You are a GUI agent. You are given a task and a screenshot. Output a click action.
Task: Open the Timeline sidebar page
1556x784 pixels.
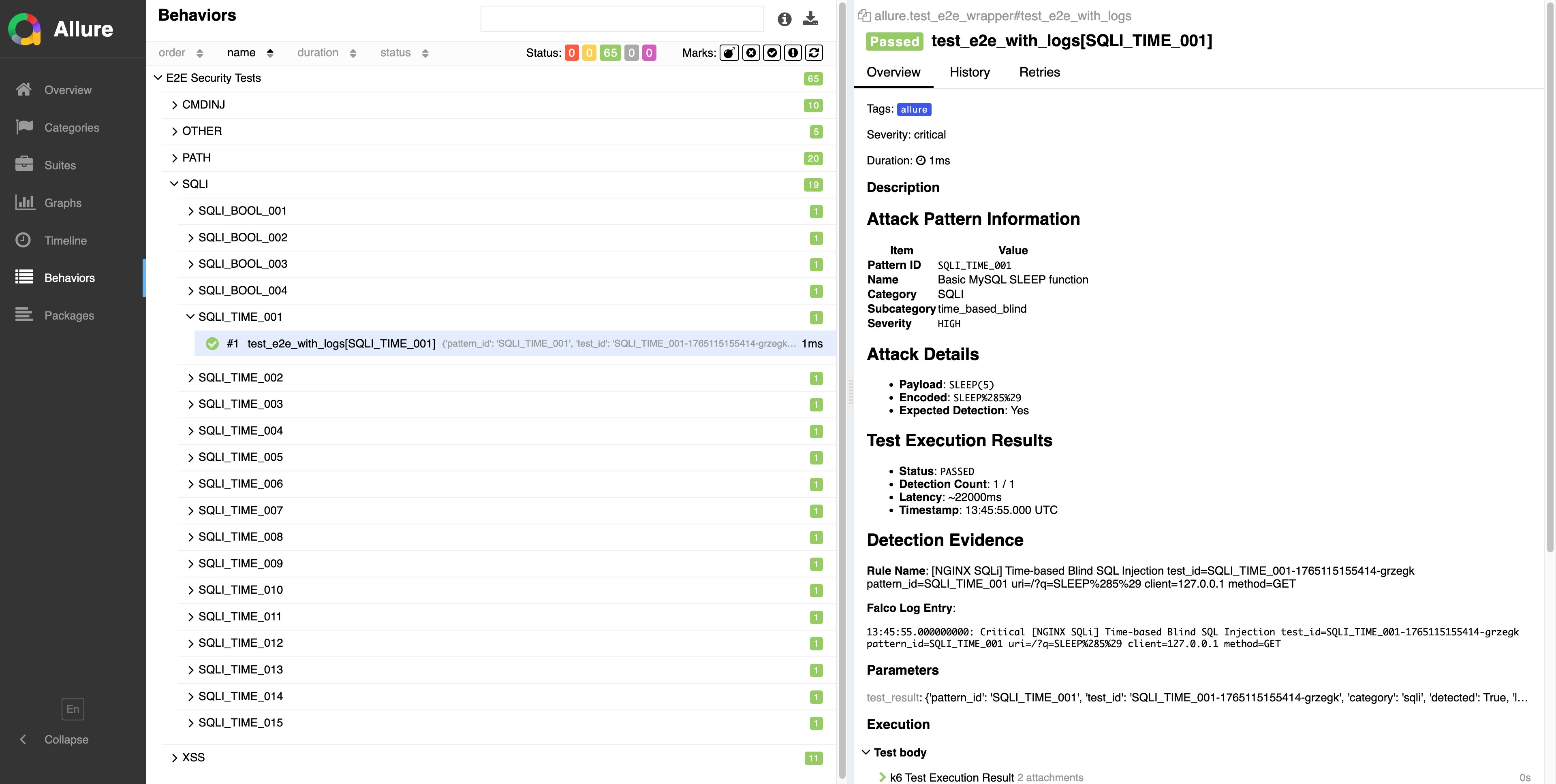pyautogui.click(x=65, y=240)
